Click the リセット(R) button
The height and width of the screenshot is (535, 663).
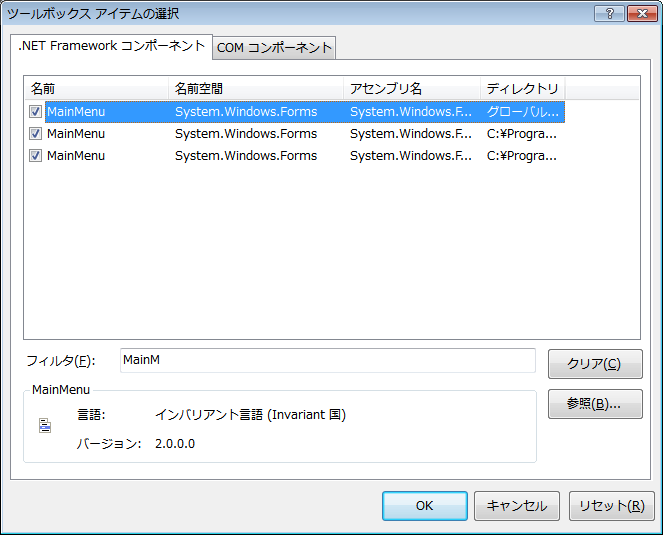(x=611, y=506)
